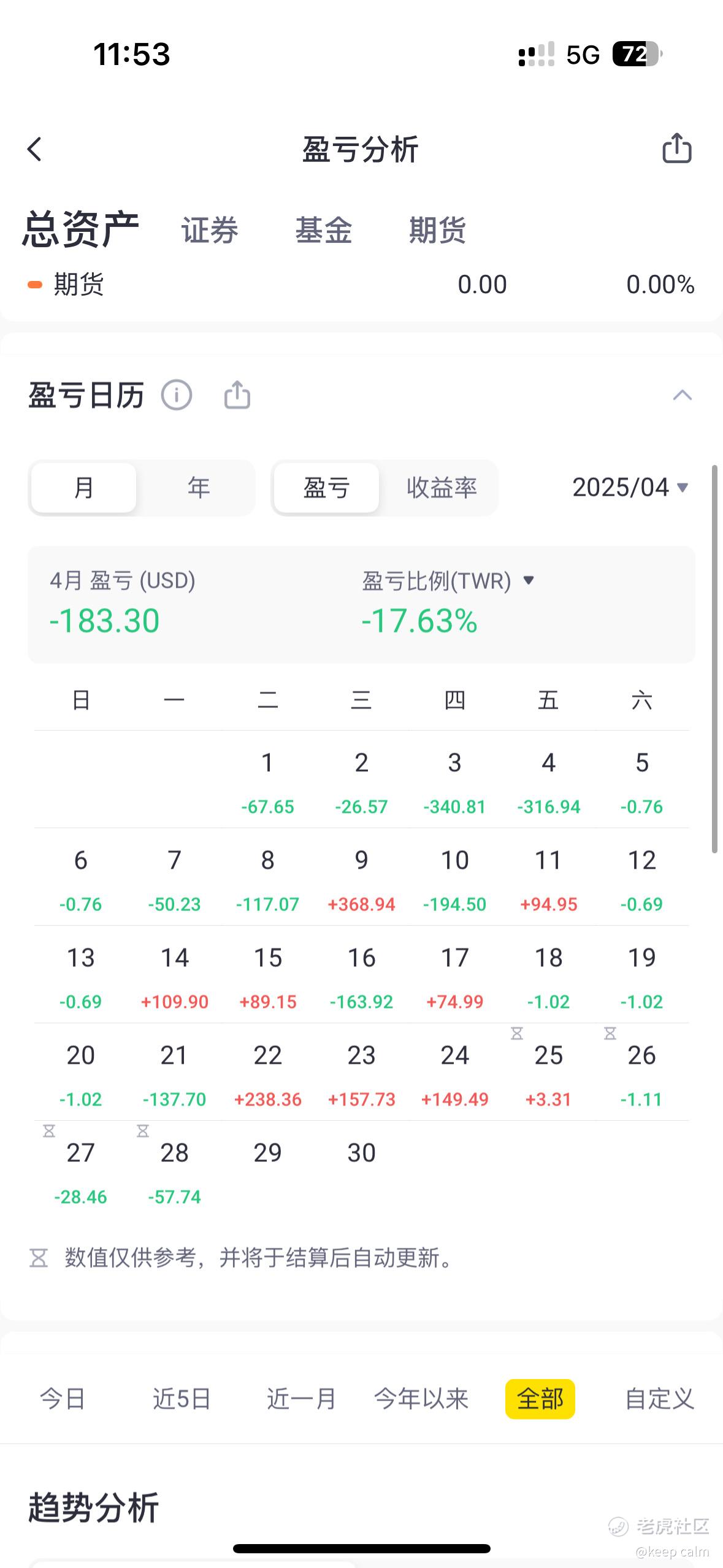Open the 盈亏日历 info icon
723x1568 pixels.
[x=177, y=394]
